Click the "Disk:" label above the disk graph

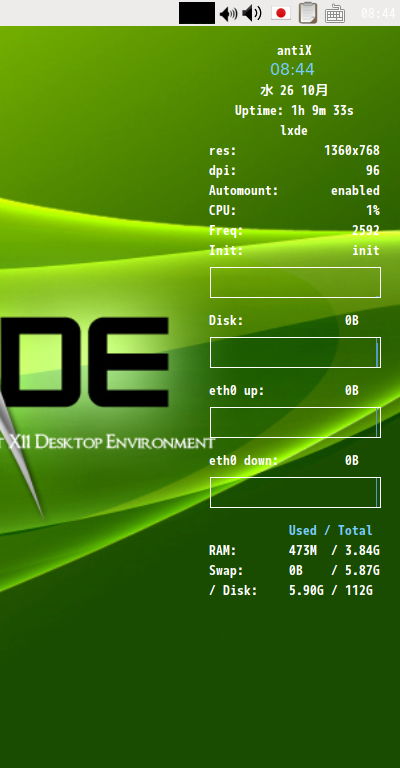tap(226, 321)
